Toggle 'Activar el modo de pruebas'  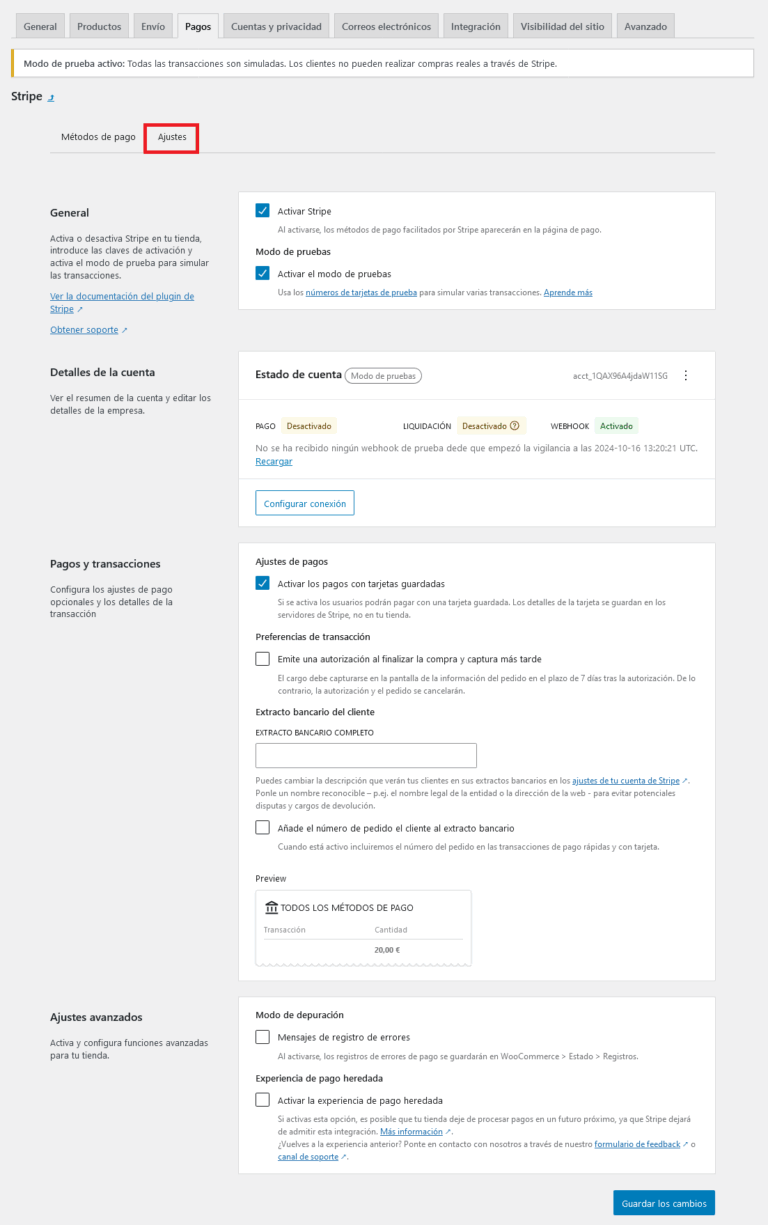(x=262, y=273)
